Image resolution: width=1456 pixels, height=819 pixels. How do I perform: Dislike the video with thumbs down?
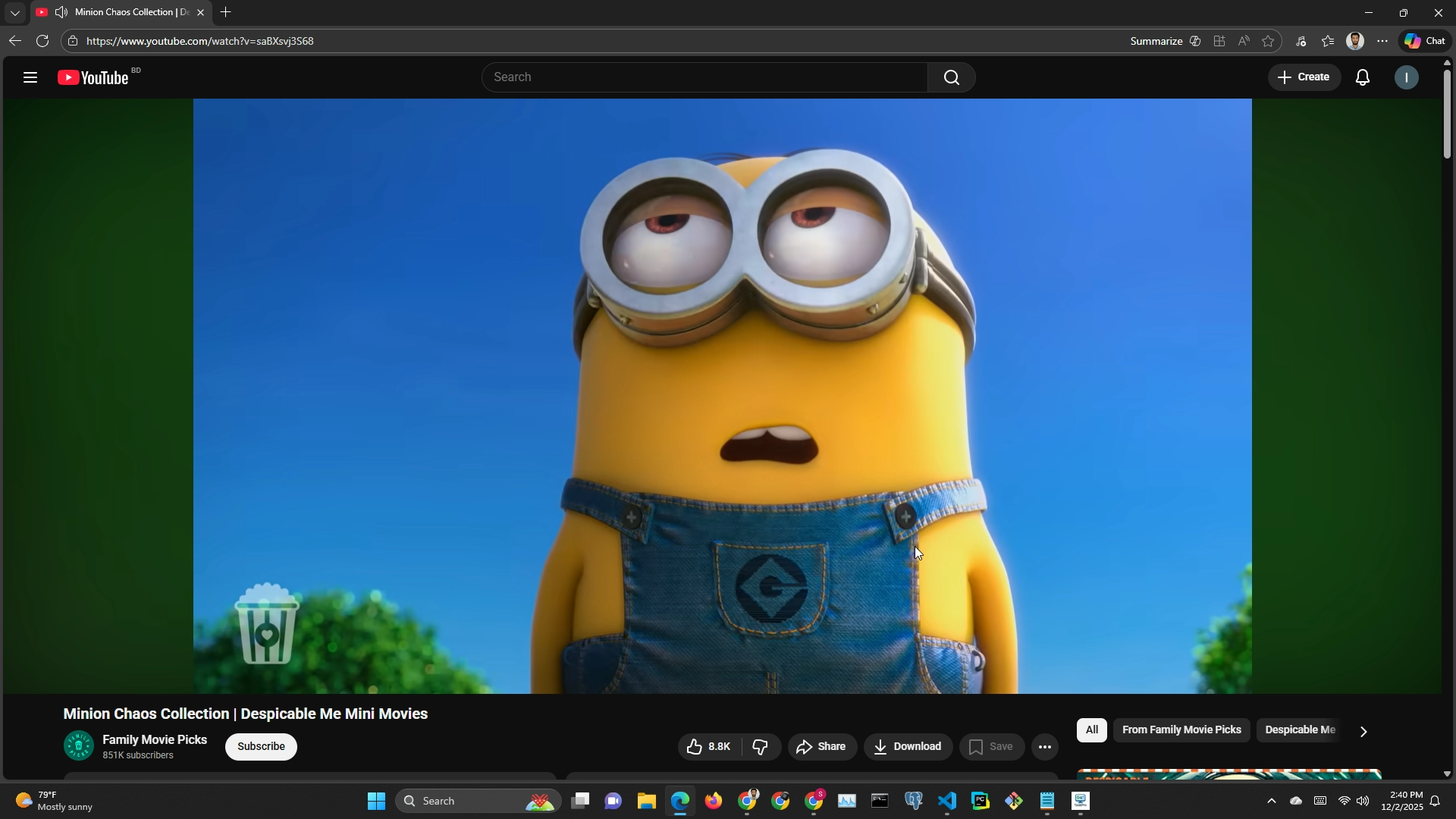(760, 748)
